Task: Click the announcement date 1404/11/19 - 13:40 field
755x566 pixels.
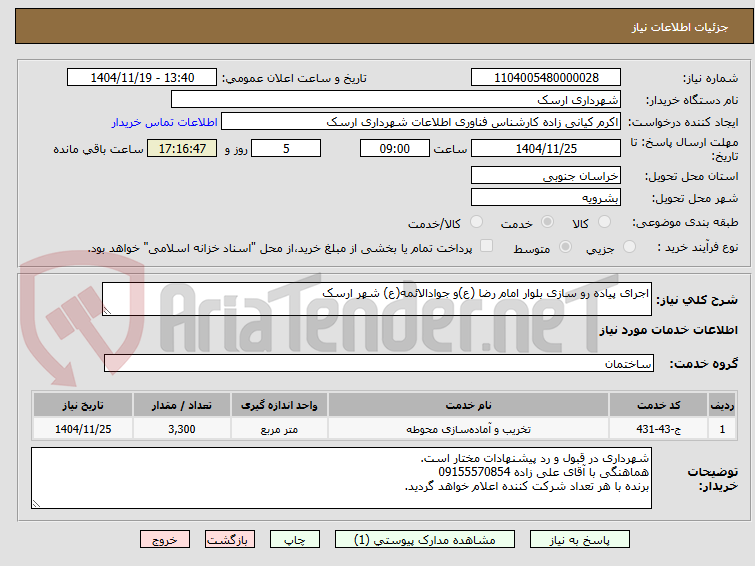Action: pos(142,78)
